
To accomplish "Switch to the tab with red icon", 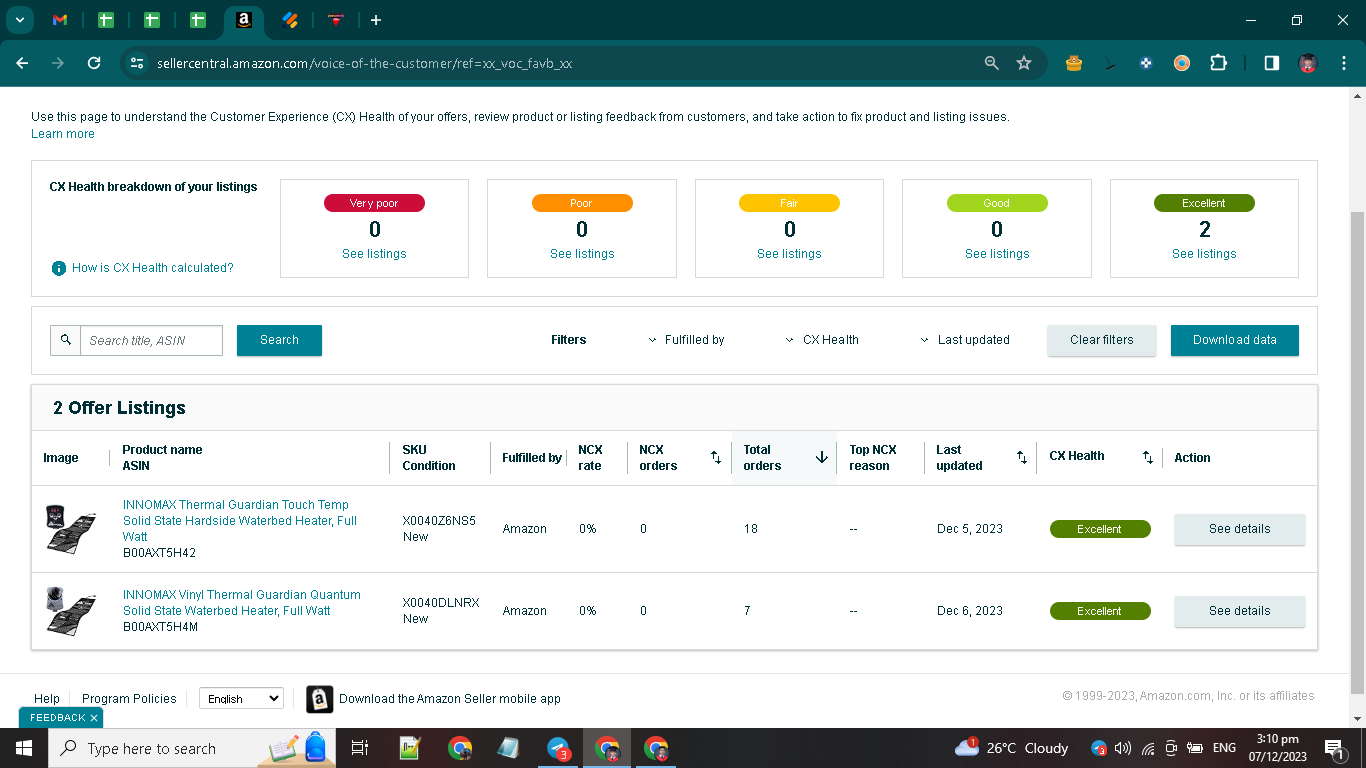I will click(336, 20).
